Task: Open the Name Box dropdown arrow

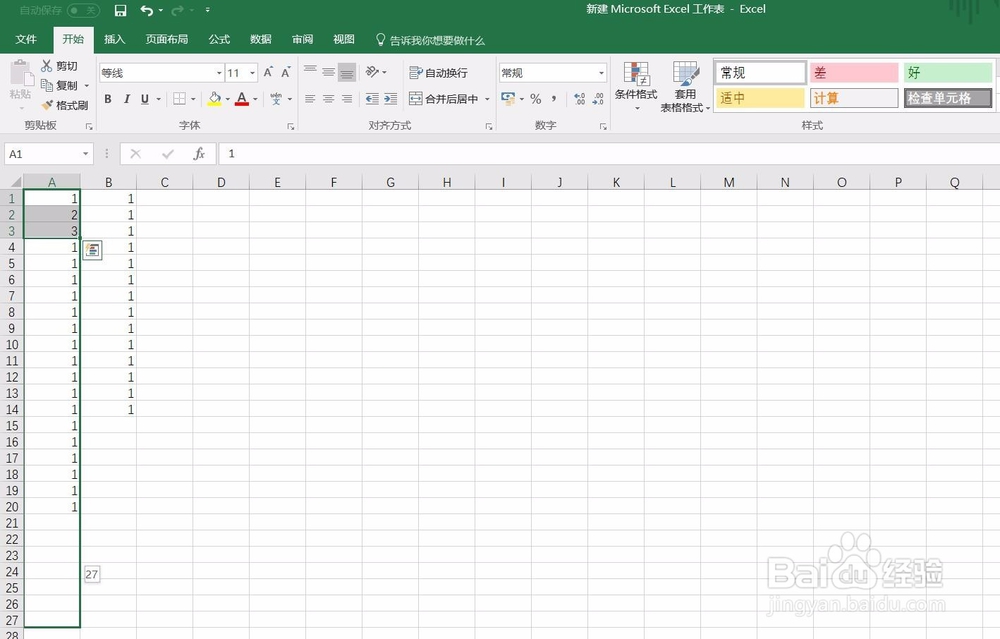Action: [x=85, y=154]
